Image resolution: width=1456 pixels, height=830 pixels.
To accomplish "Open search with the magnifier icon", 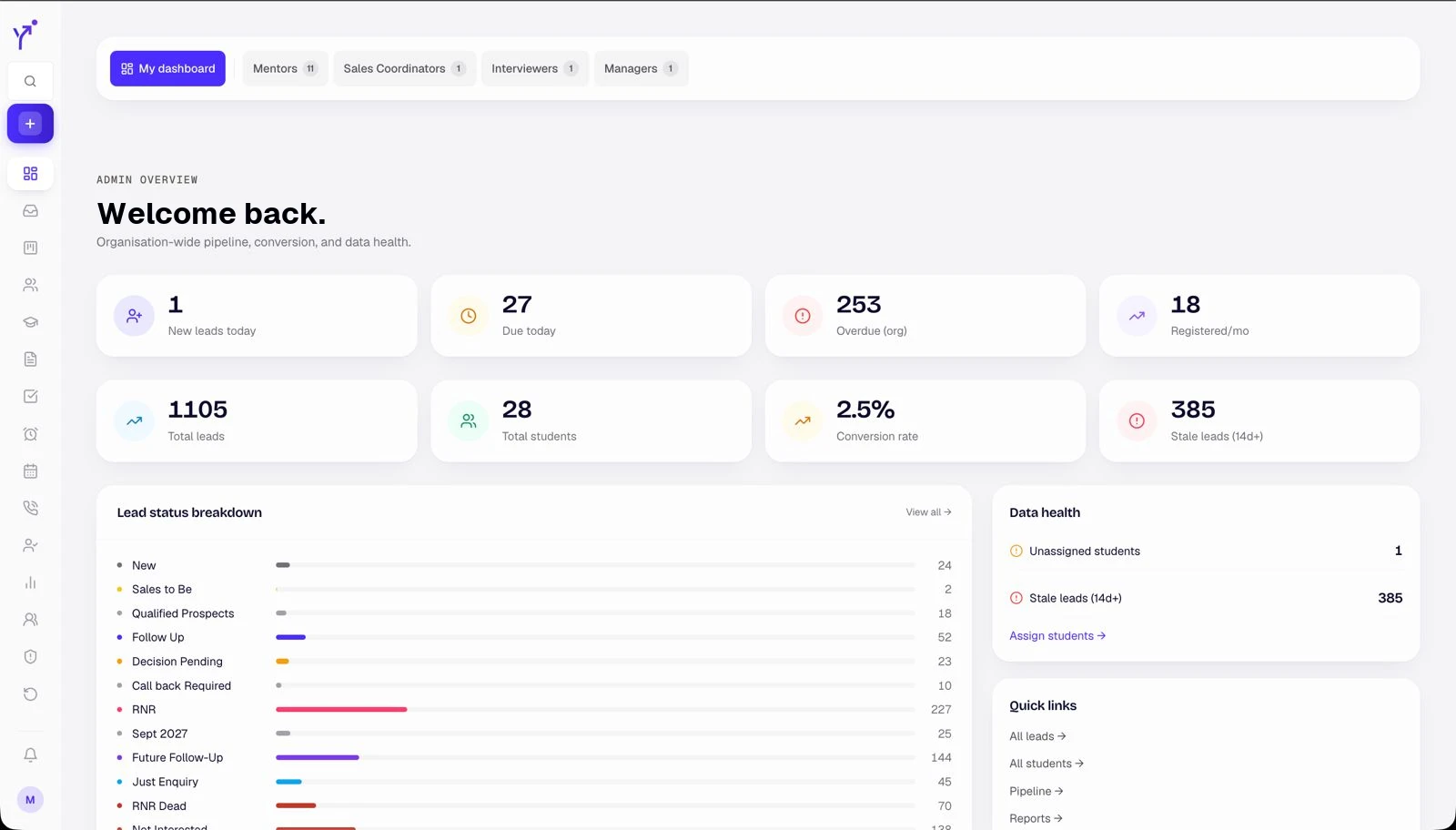I will tap(30, 81).
